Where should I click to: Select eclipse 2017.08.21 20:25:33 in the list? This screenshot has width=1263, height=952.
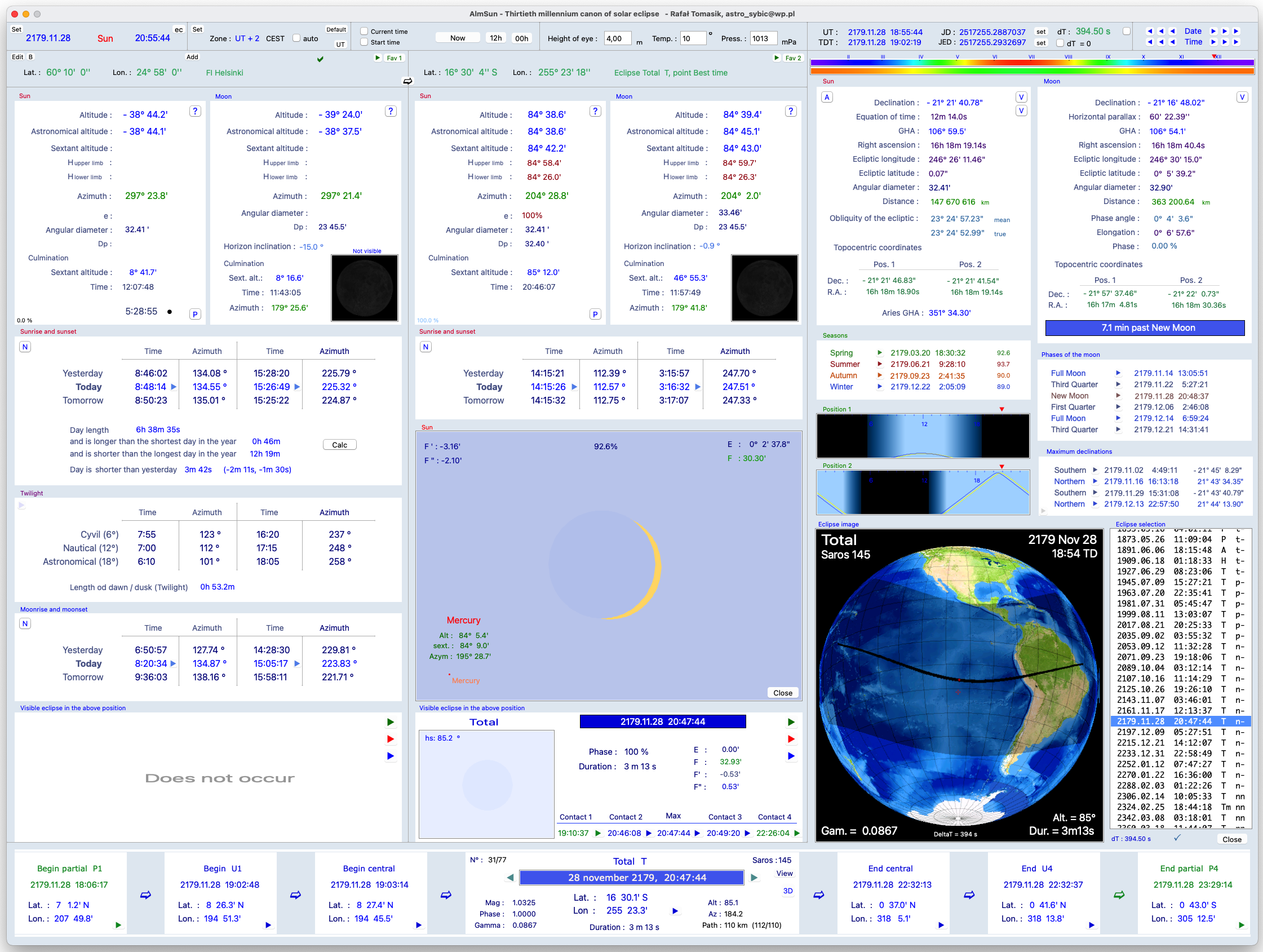point(1180,625)
